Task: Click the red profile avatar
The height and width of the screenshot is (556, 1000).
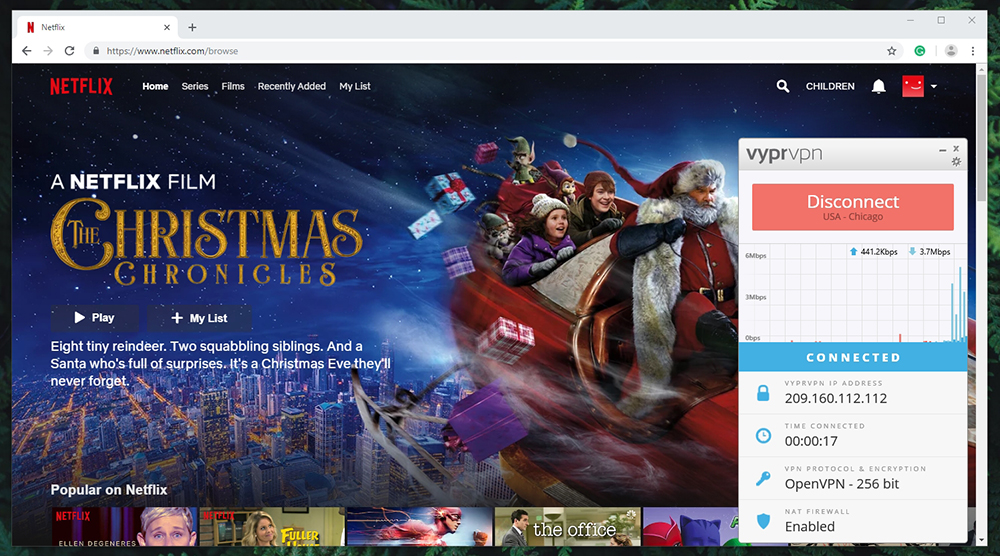Action: pyautogui.click(x=913, y=86)
